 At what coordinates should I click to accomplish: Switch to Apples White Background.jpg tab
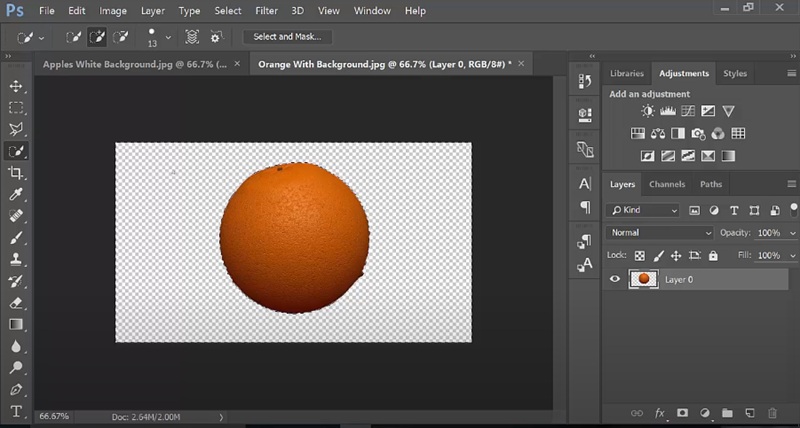point(135,64)
